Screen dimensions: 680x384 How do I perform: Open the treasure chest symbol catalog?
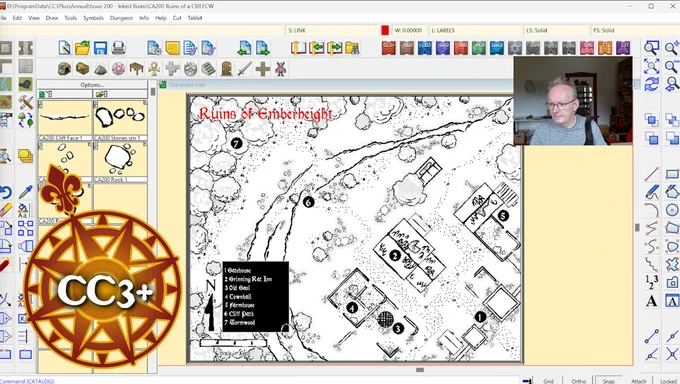click(x=82, y=69)
